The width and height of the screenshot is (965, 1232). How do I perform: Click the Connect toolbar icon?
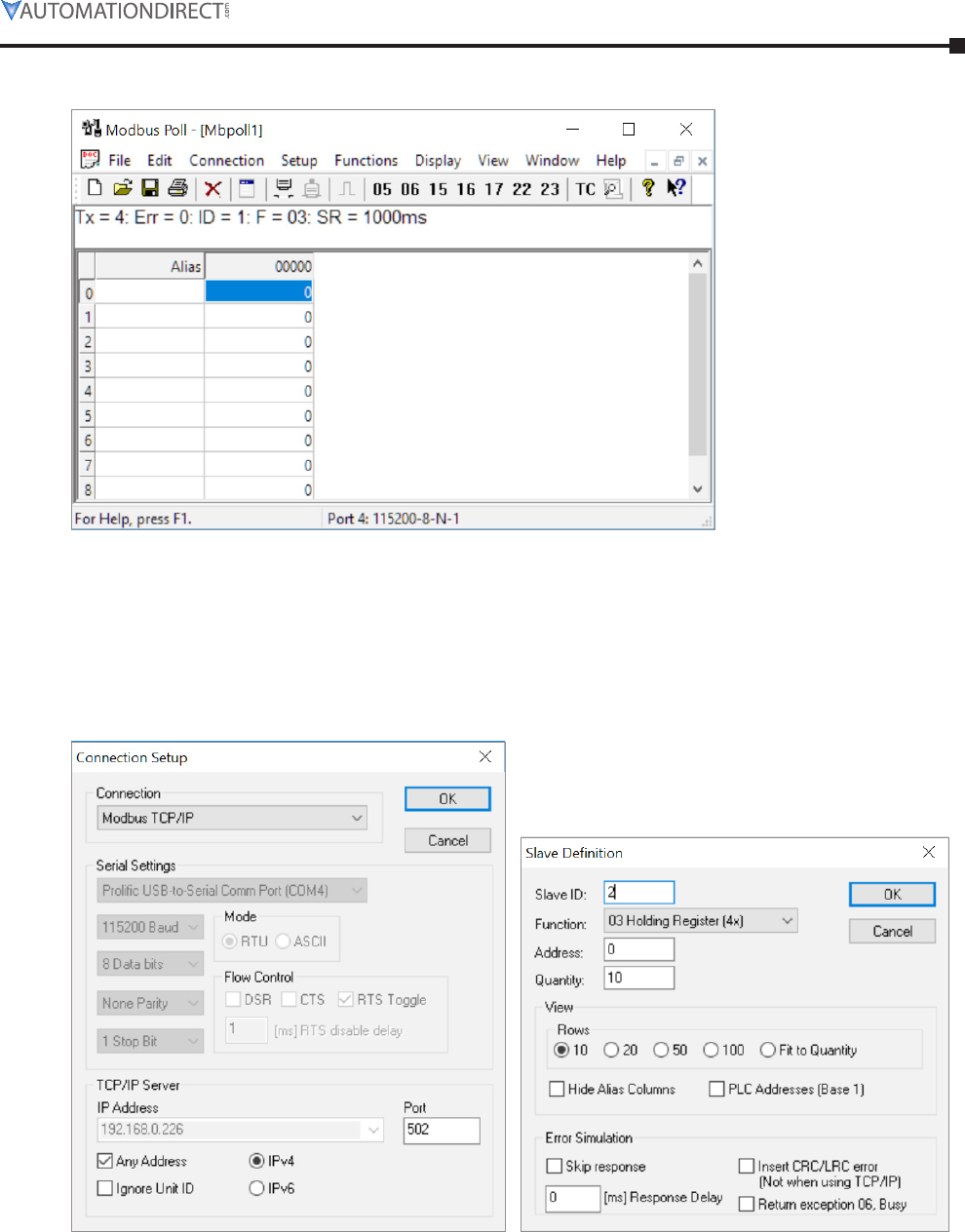[x=284, y=189]
